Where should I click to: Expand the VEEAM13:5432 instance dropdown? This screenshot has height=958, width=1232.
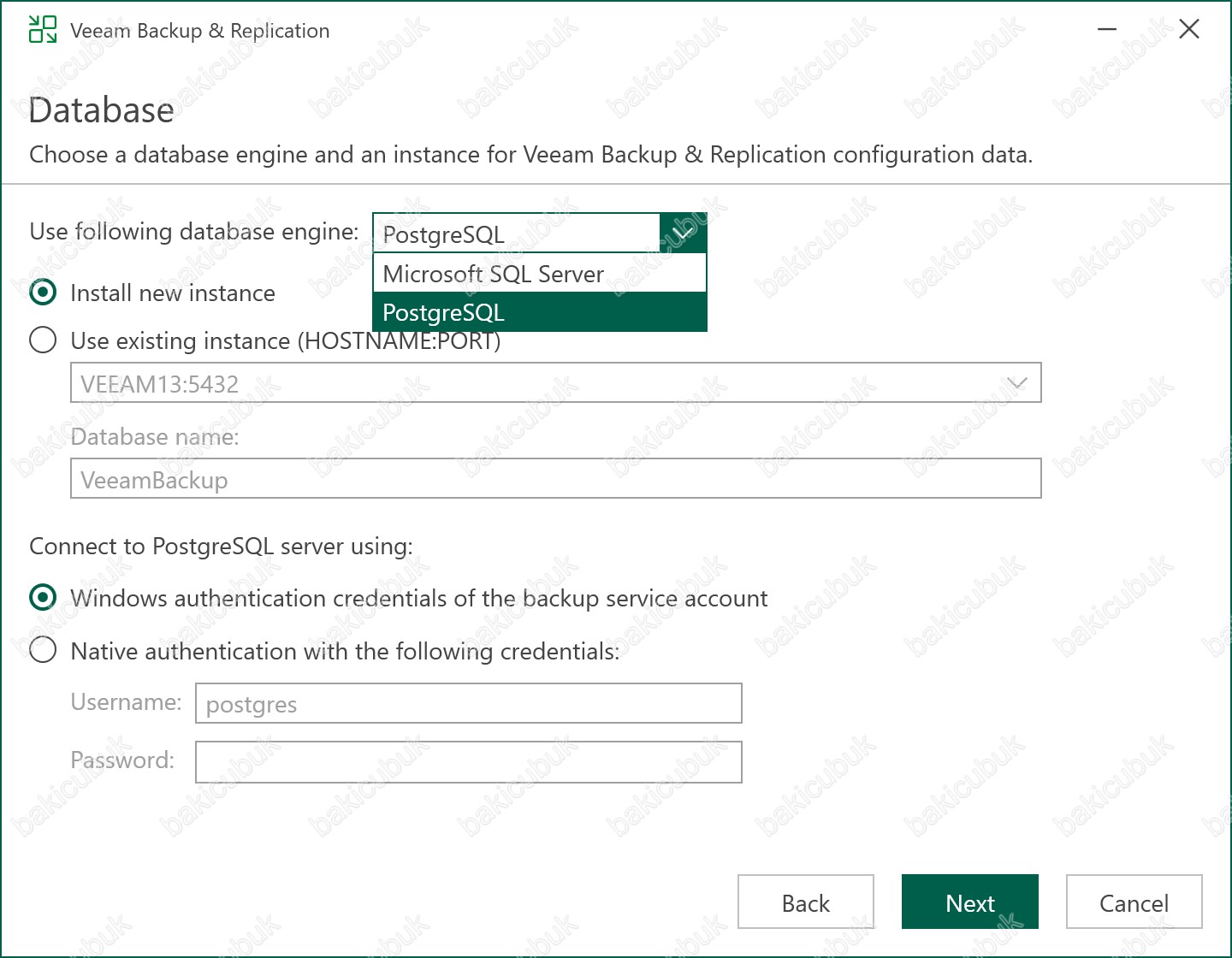tap(1016, 383)
